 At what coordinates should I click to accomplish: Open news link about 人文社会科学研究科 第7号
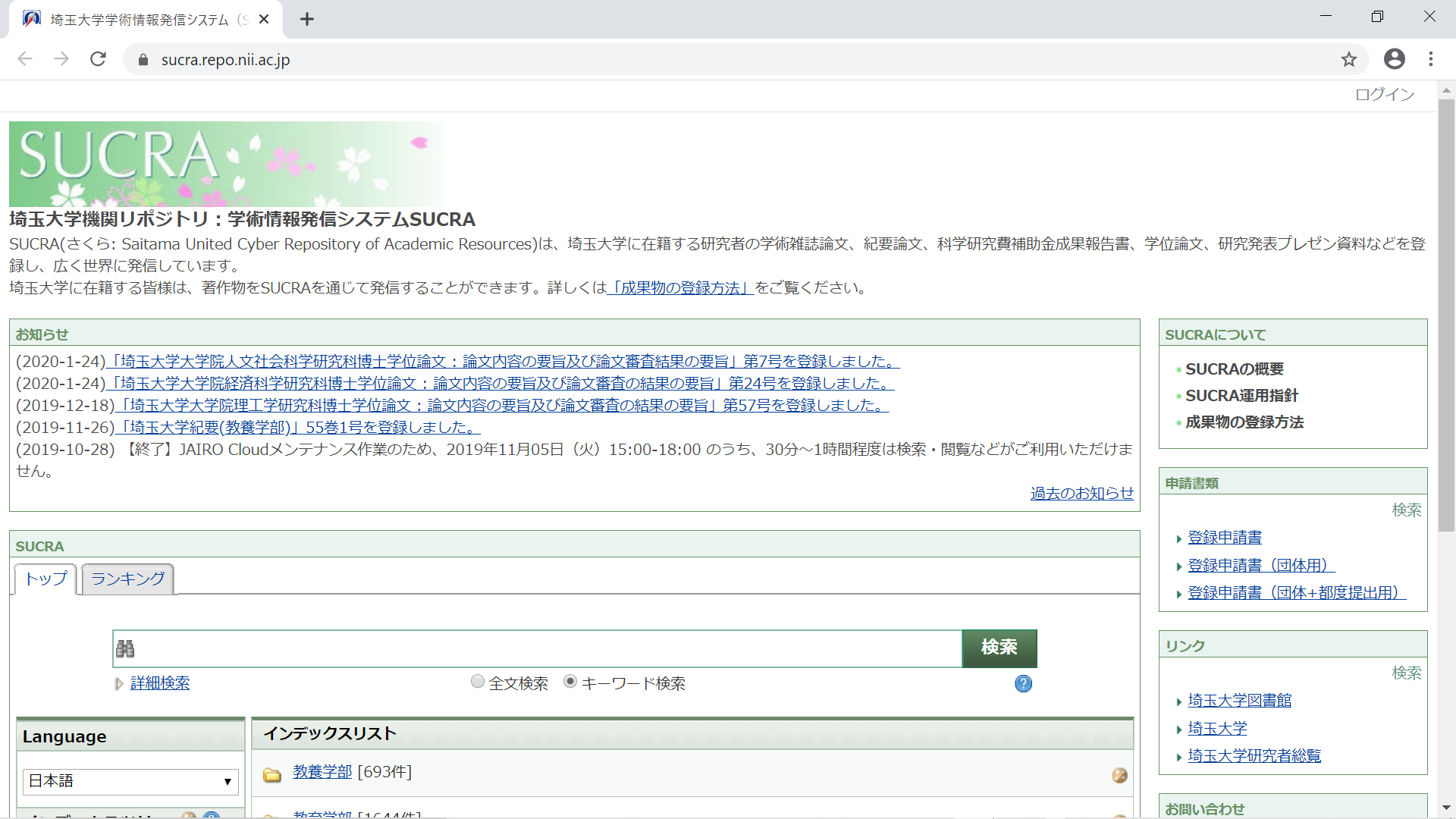click(x=503, y=361)
